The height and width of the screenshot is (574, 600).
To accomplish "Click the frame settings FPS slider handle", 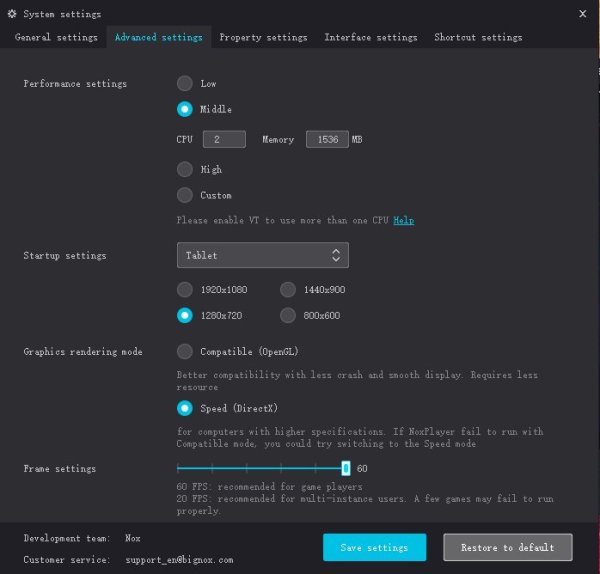I will pyautogui.click(x=345, y=468).
